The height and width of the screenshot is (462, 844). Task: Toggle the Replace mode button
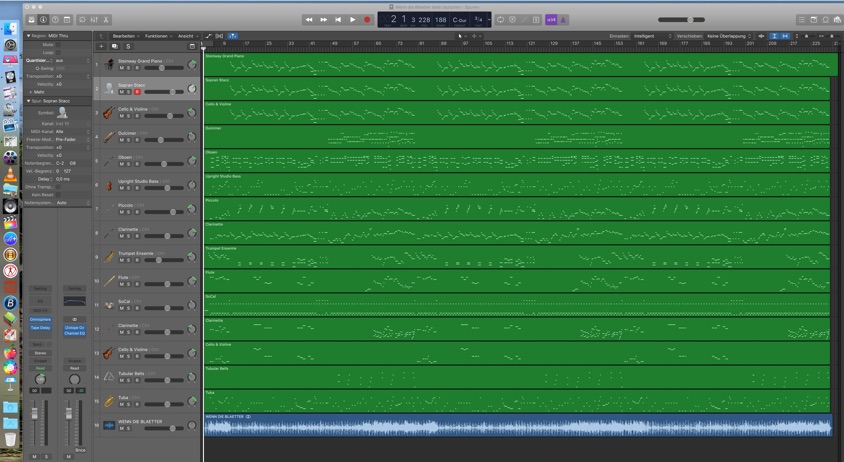pyautogui.click(x=512, y=19)
